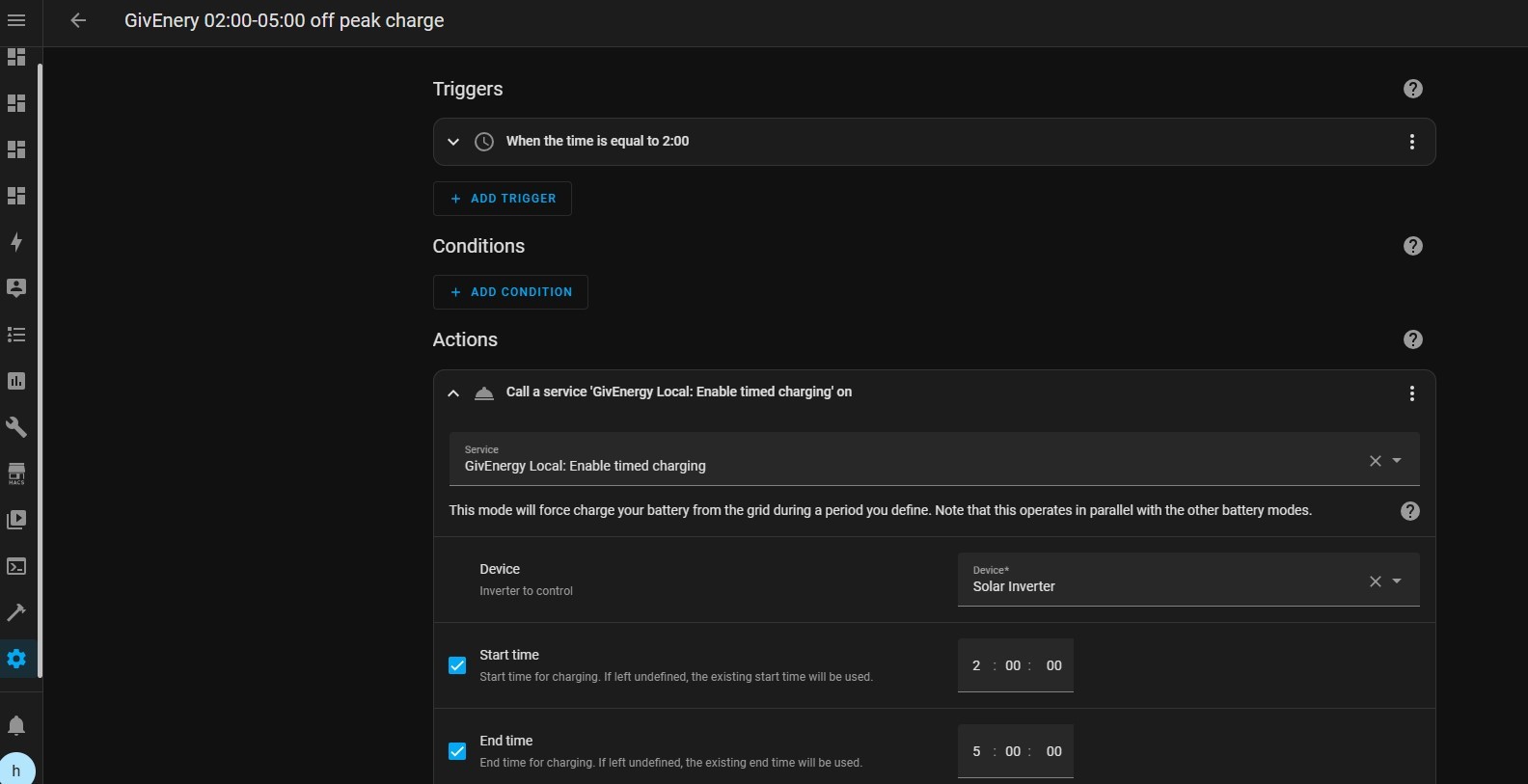
Task: Open the Logbook list sidebar icon
Action: (16, 335)
